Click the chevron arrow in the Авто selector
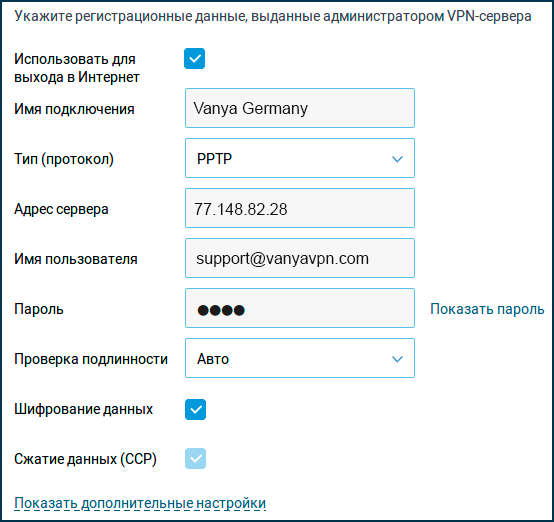 [397, 359]
